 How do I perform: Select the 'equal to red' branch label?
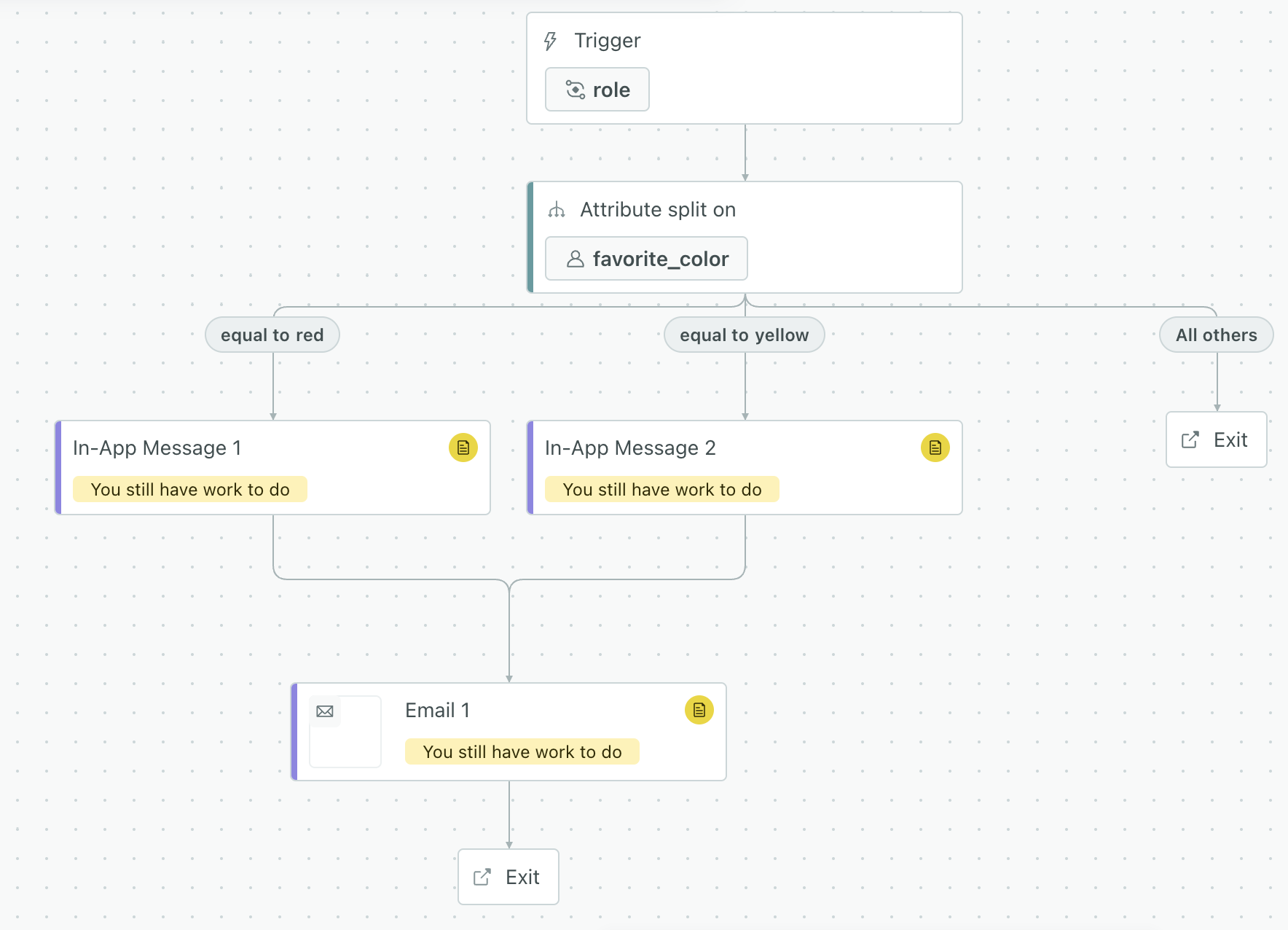click(x=272, y=335)
